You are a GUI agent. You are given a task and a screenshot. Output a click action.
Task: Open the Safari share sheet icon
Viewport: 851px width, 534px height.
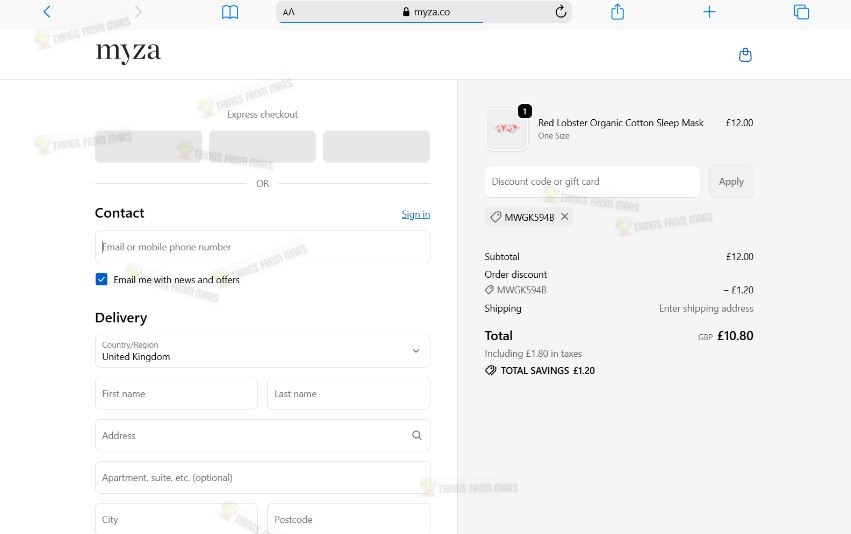point(618,11)
